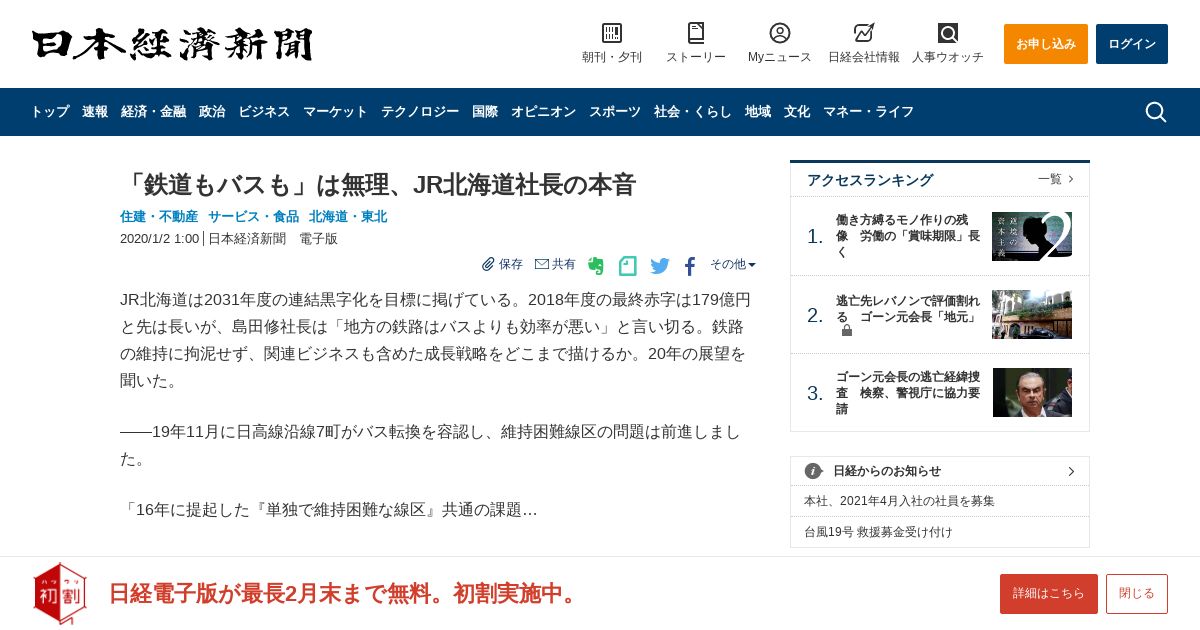Open ranking article ゴーン元会長の逃亡経緯捜査
Viewport: 1200px width, 630px height.
908,393
